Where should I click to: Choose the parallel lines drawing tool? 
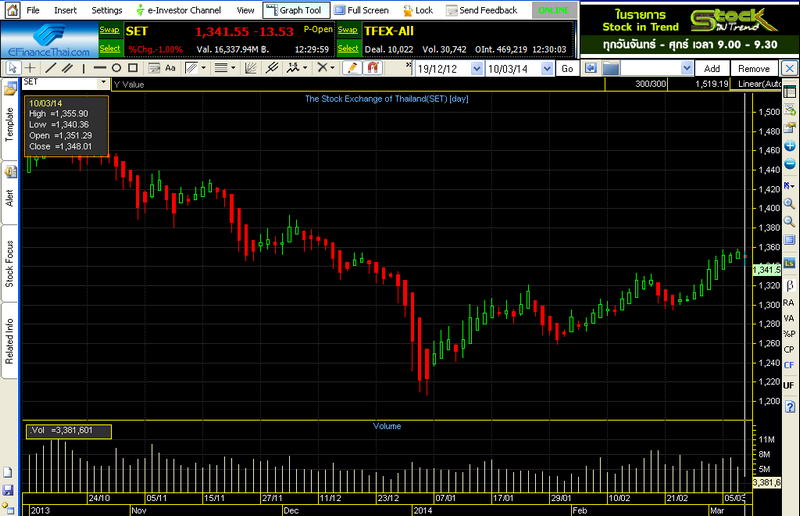[67, 68]
